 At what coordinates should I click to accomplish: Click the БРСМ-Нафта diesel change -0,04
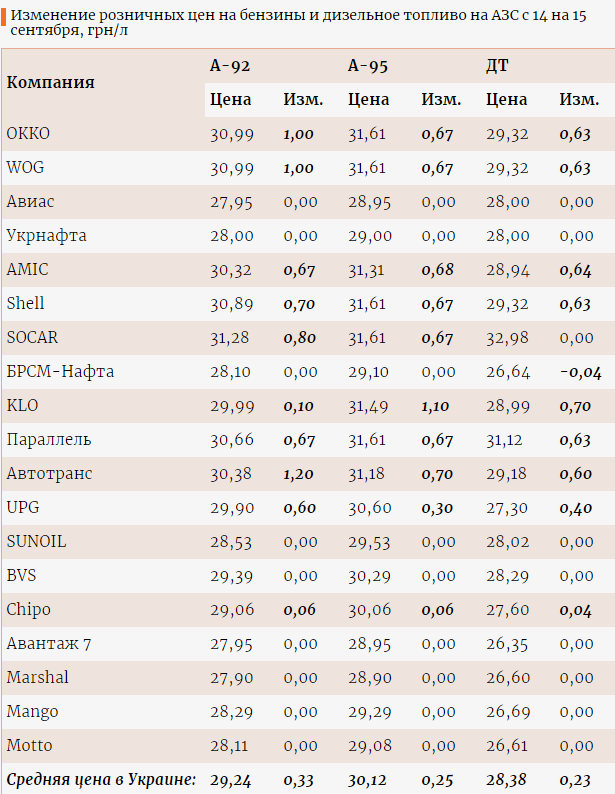(580, 372)
